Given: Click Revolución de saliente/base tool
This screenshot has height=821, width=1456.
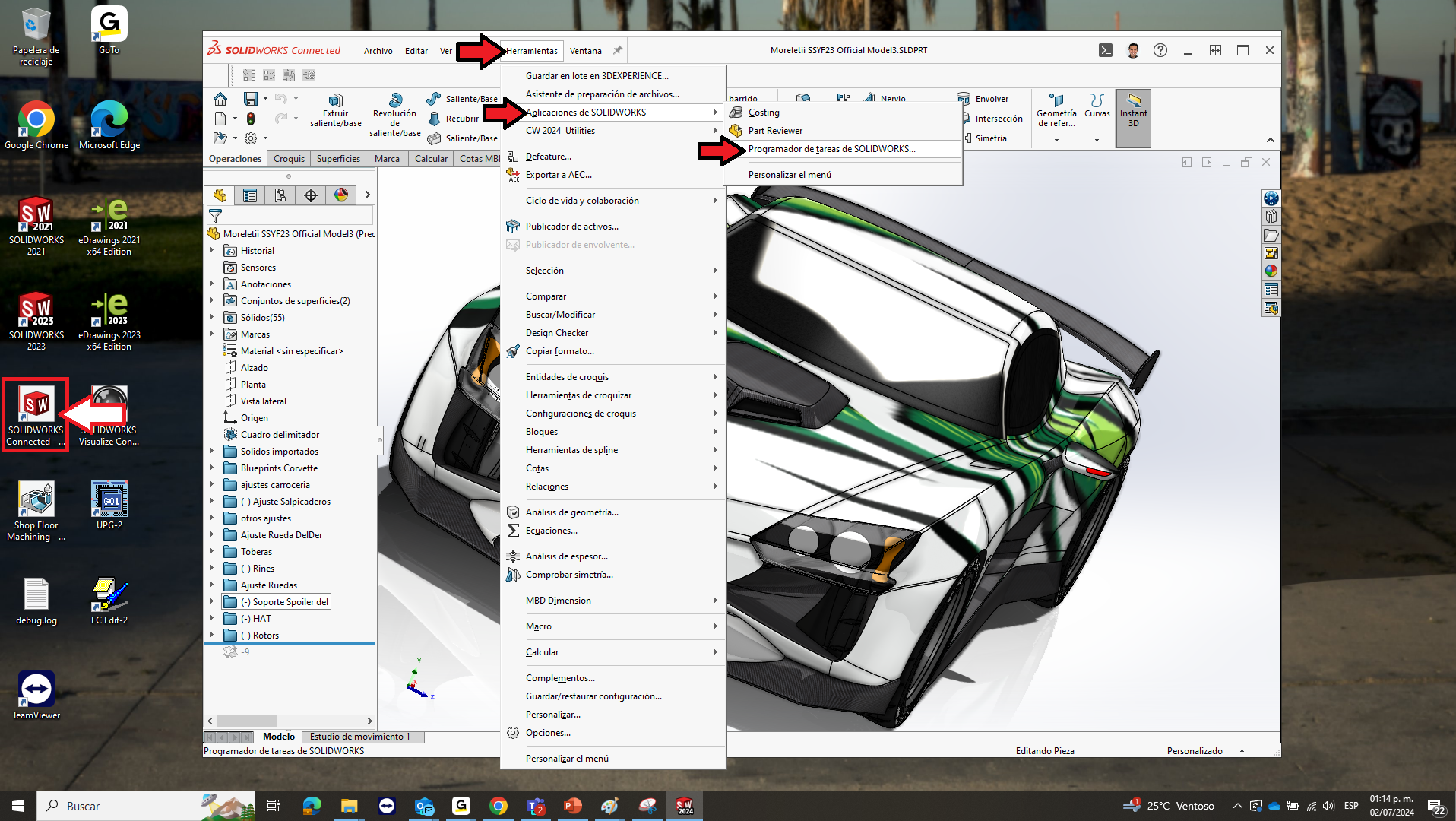Looking at the screenshot, I should pyautogui.click(x=394, y=116).
